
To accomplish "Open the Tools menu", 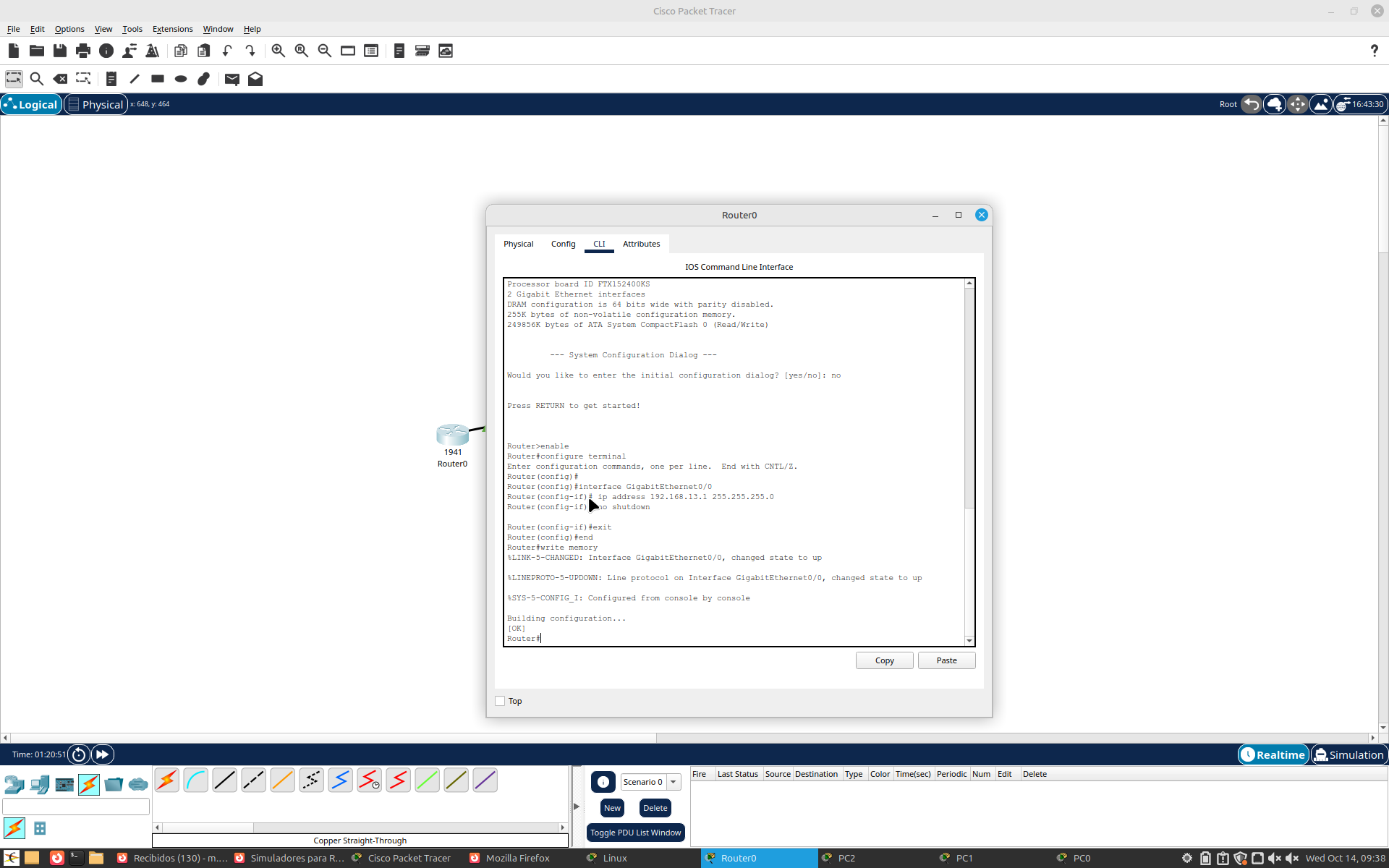I will point(132,29).
